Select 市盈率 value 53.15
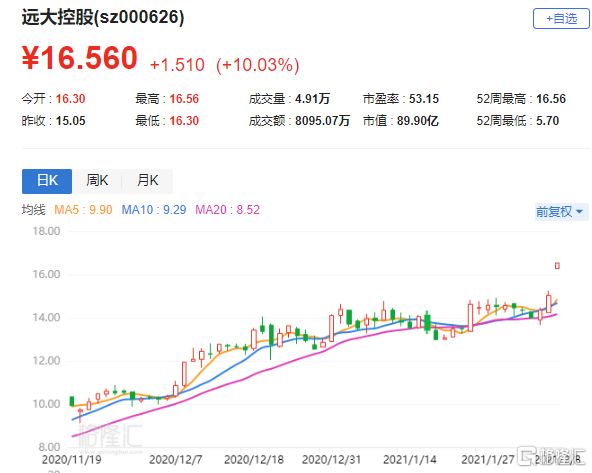The width and height of the screenshot is (592, 473). 424,99
